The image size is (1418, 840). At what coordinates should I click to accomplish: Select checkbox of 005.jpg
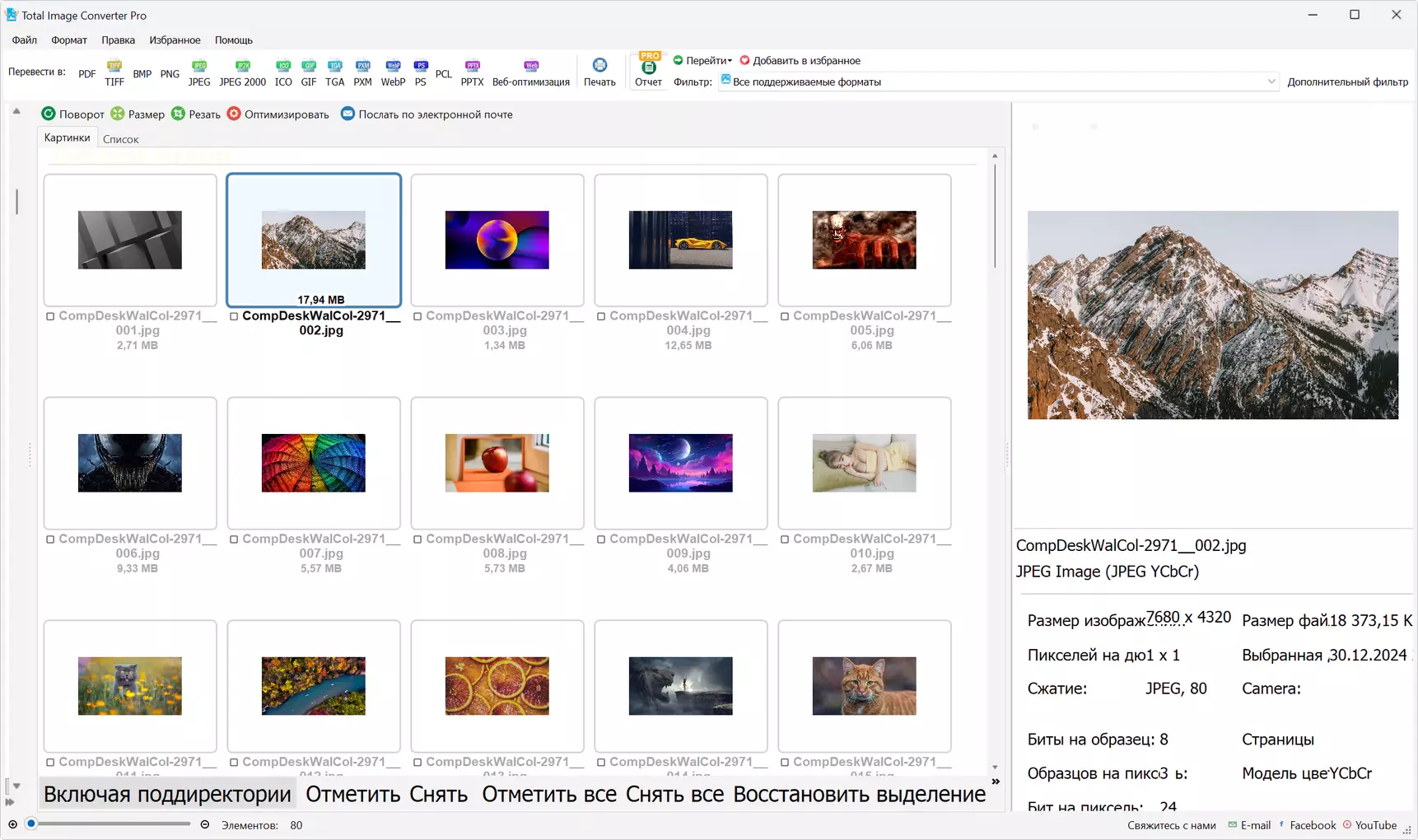point(785,316)
